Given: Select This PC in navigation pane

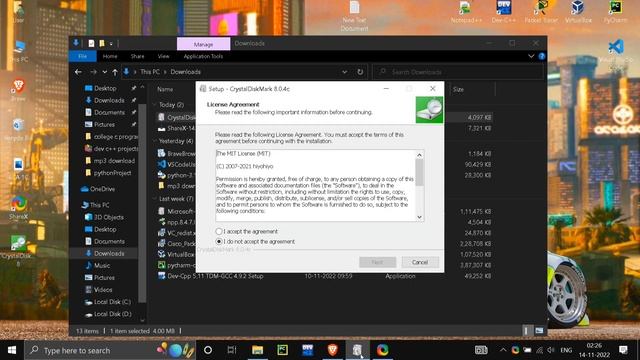Looking at the screenshot, I should tap(99, 205).
